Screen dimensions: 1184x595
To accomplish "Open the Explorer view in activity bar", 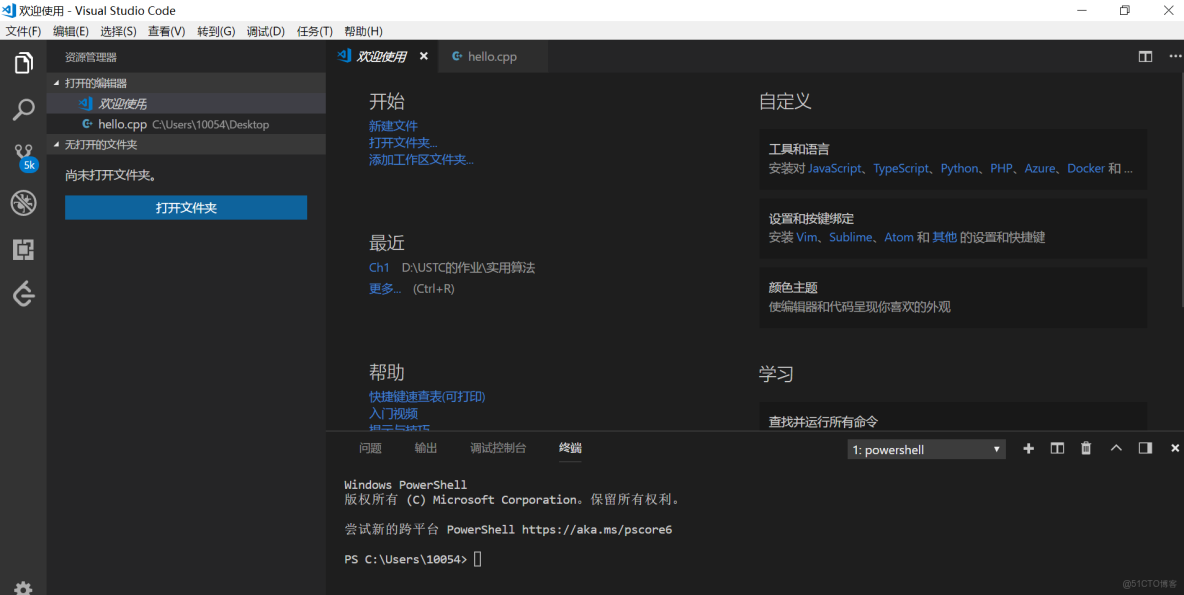I will 23,63.
